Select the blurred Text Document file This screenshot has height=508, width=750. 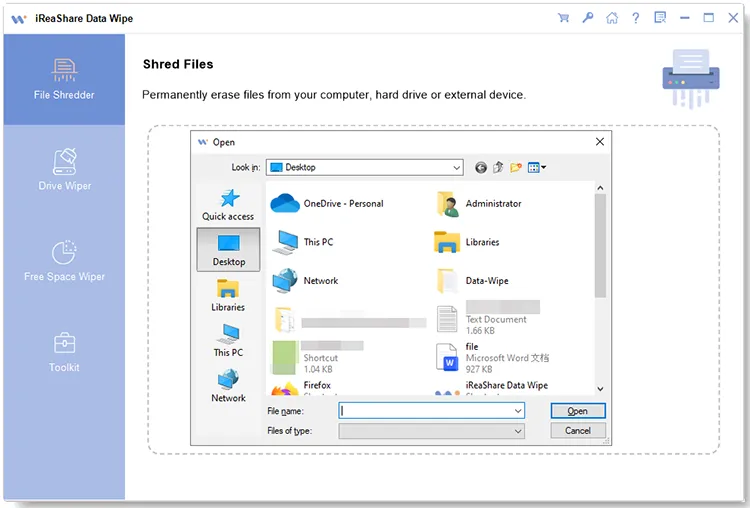tap(489, 319)
